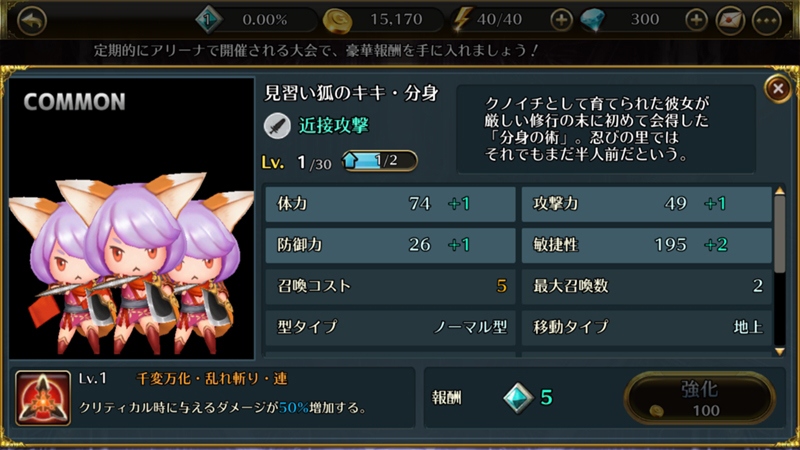Select the 体力 stat row
This screenshot has height=450, width=800.
tap(390, 204)
